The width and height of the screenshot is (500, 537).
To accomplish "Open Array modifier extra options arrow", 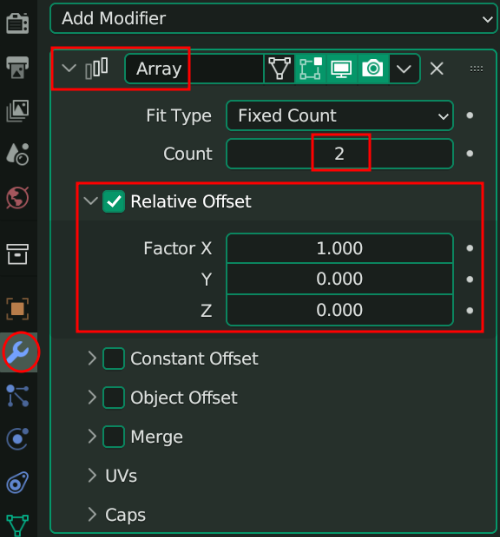I will click(x=404, y=68).
